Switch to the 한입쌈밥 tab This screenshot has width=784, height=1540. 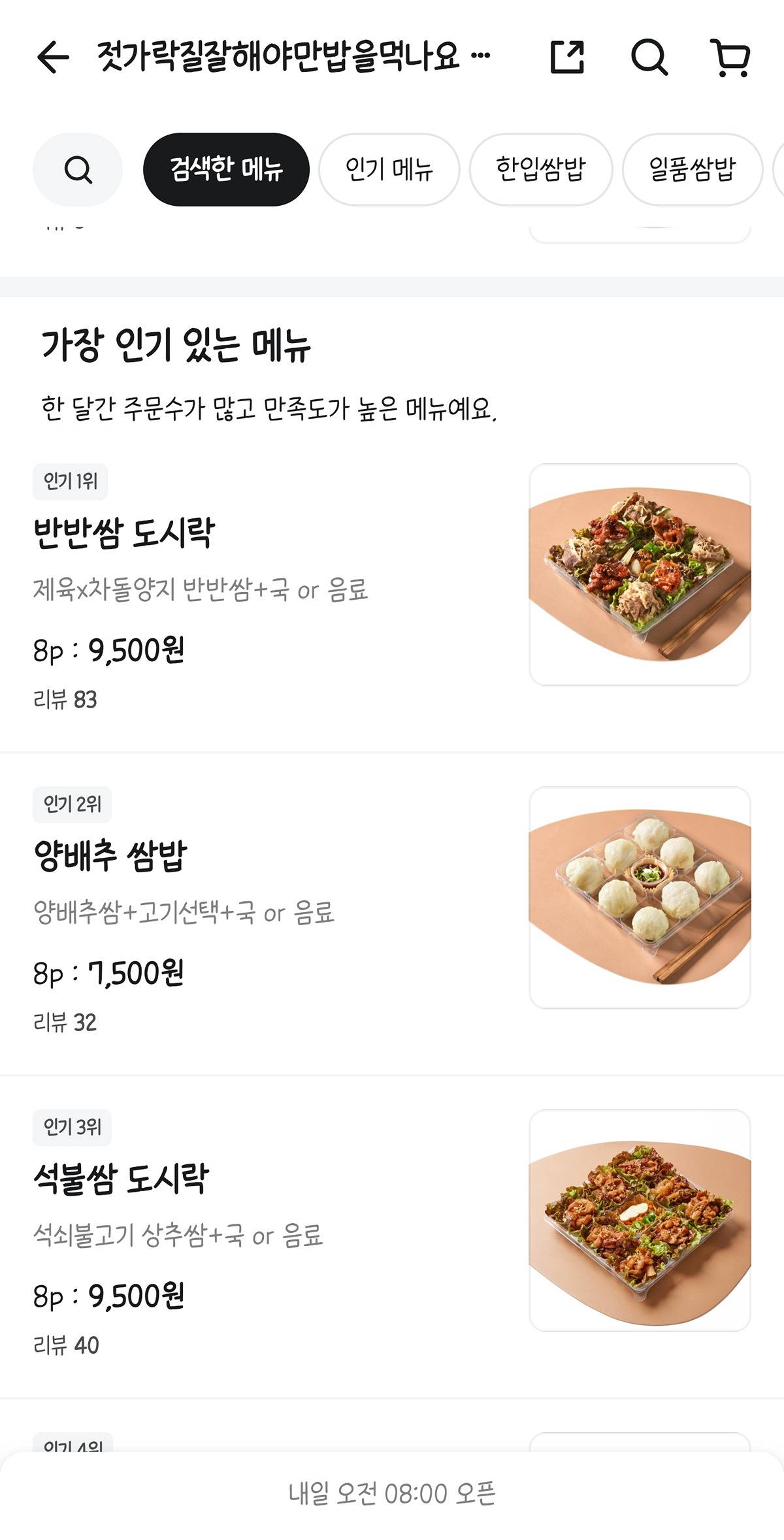(x=540, y=170)
